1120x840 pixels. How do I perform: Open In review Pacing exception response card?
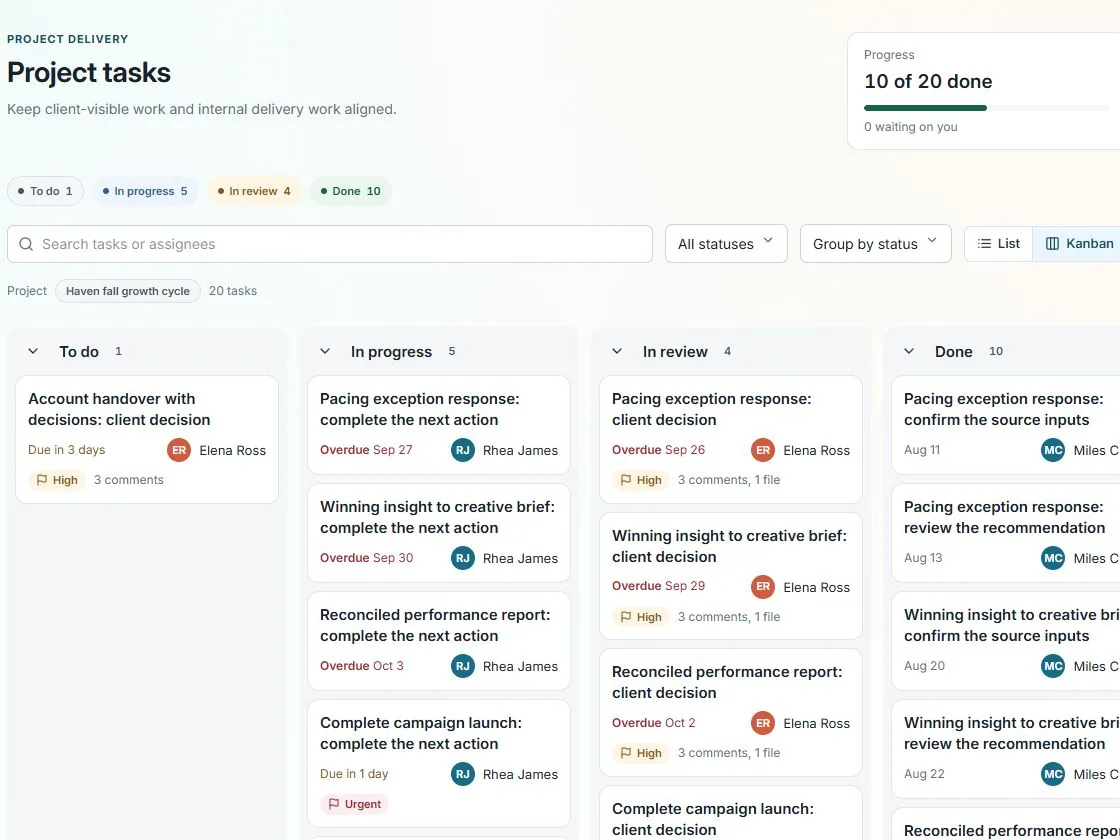click(x=731, y=439)
